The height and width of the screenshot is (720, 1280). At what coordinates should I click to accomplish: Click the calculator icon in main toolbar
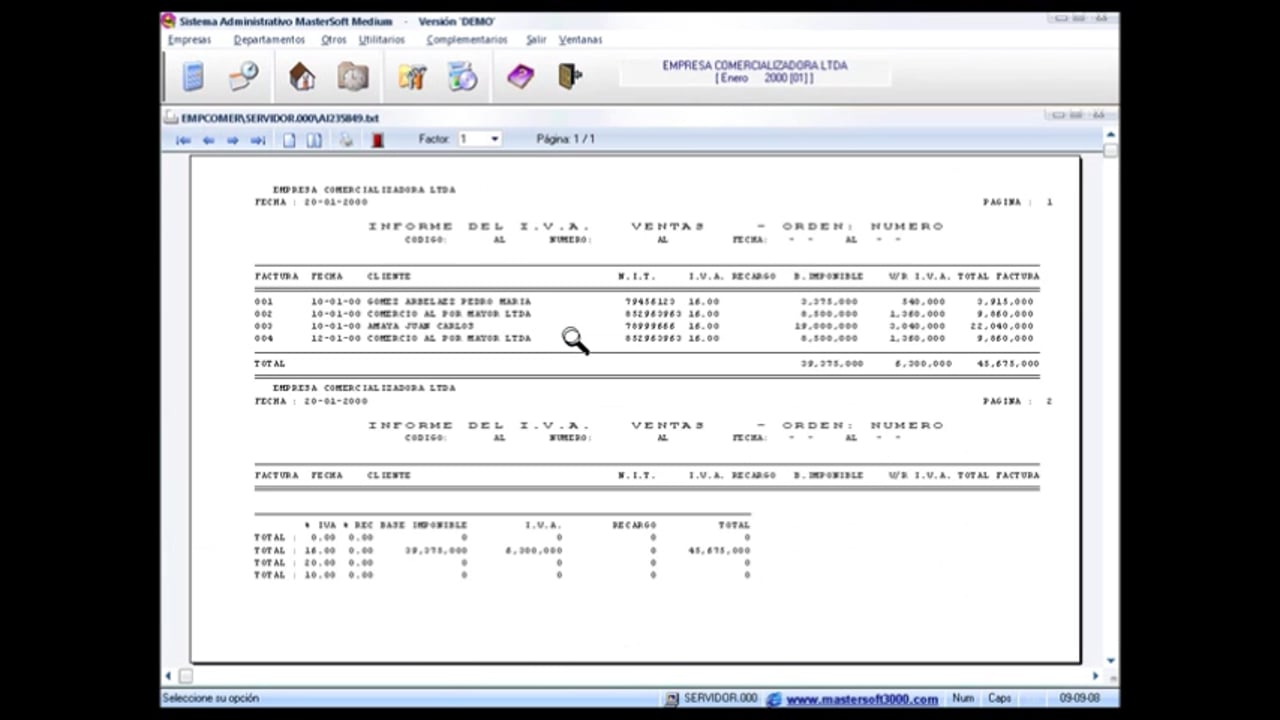(192, 77)
